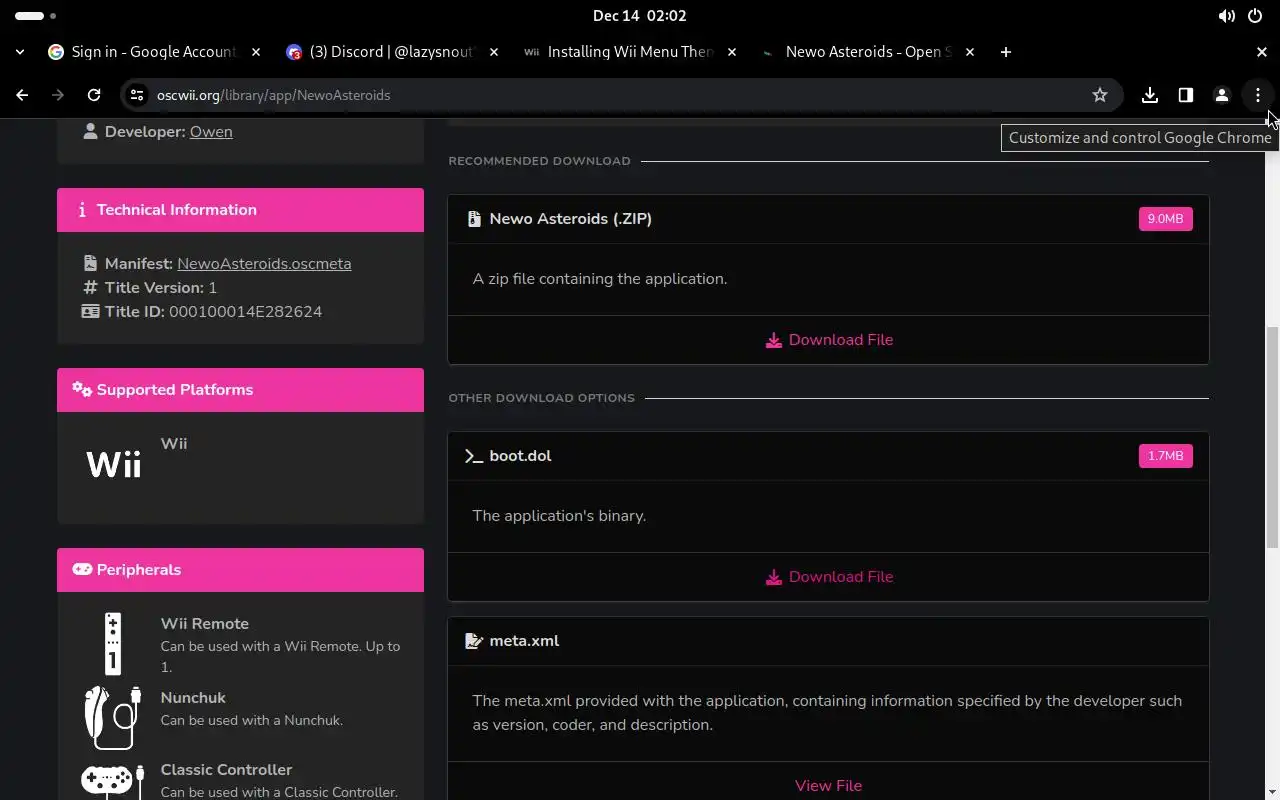Click the Nunchuk label
The image size is (1280, 800).
(x=193, y=698)
